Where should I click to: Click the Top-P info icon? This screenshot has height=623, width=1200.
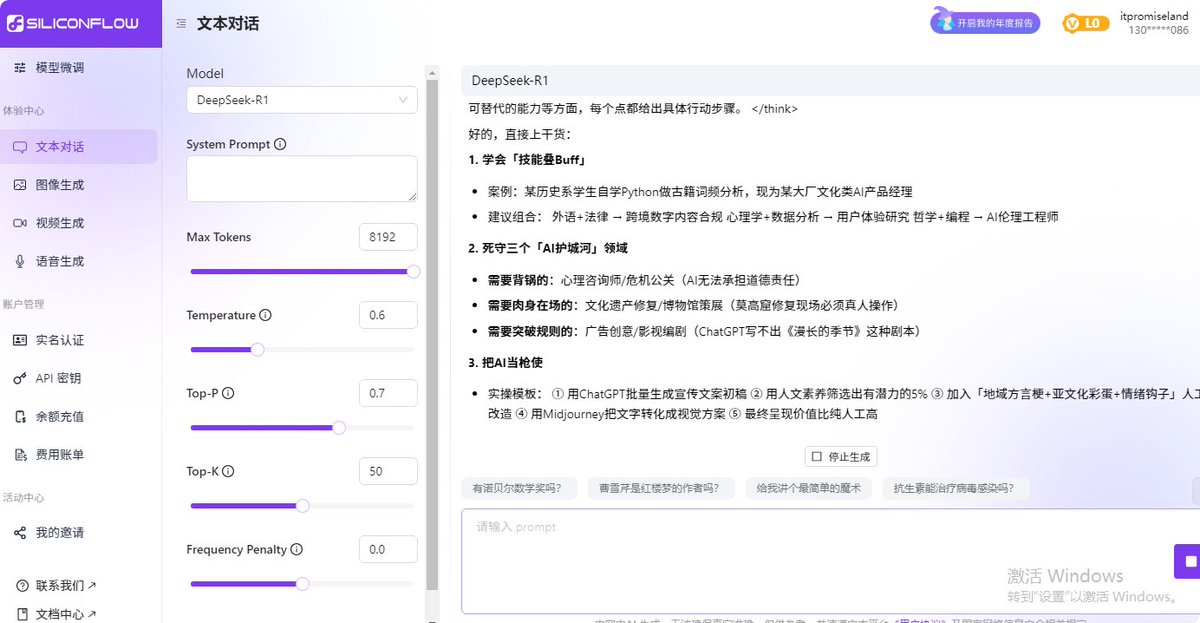pos(228,393)
